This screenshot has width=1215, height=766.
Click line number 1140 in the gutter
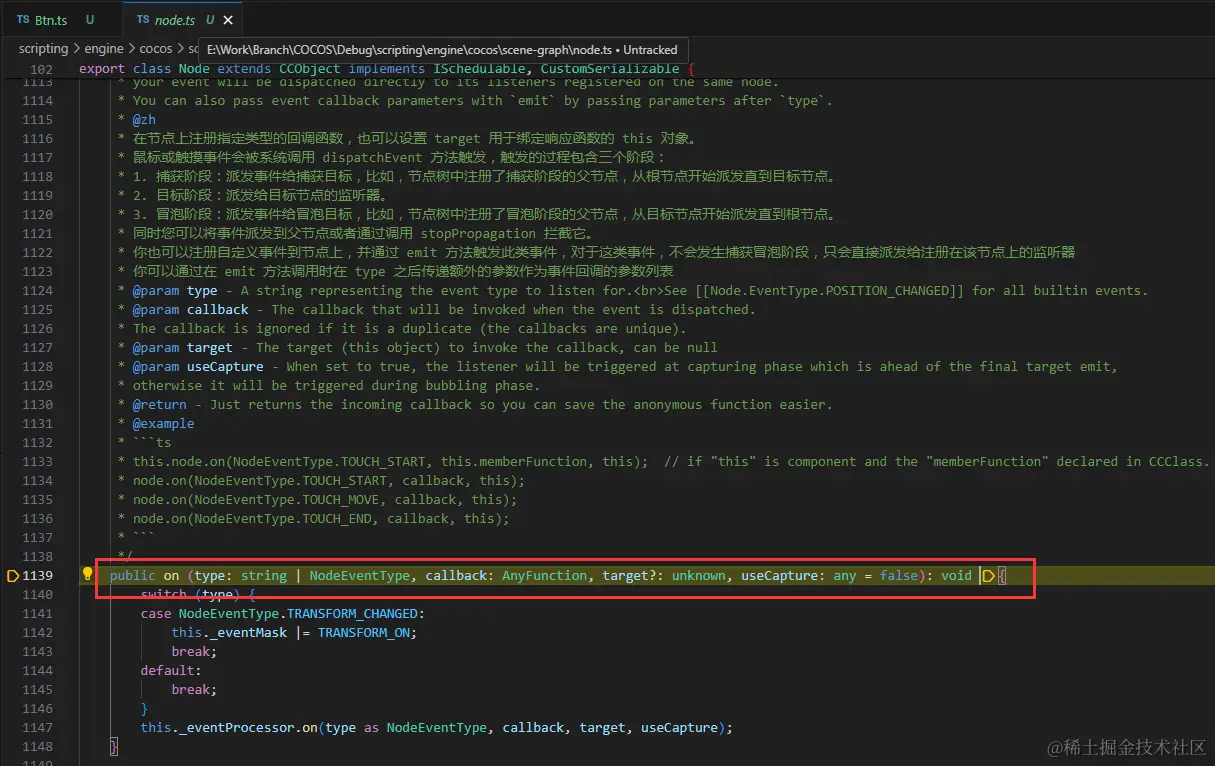37,595
